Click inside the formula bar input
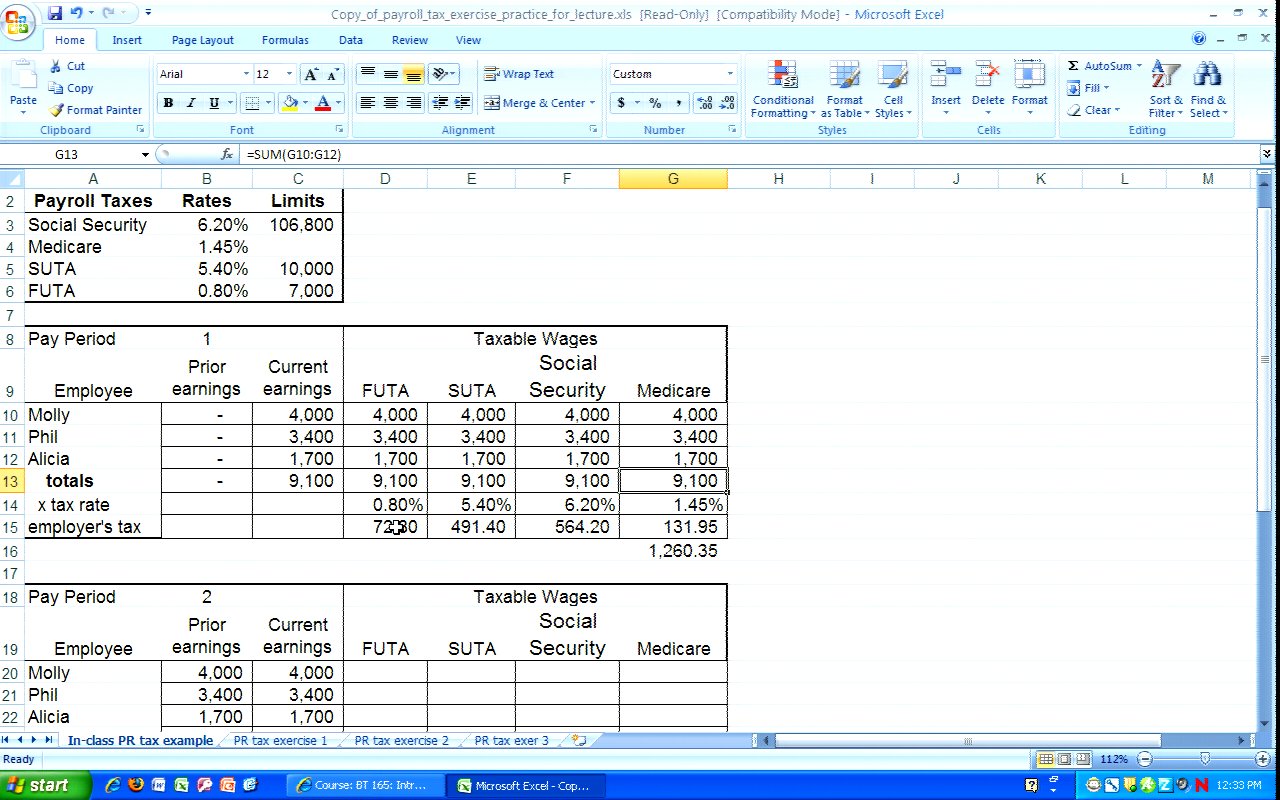The width and height of the screenshot is (1280, 800). pyautogui.click(x=700, y=155)
